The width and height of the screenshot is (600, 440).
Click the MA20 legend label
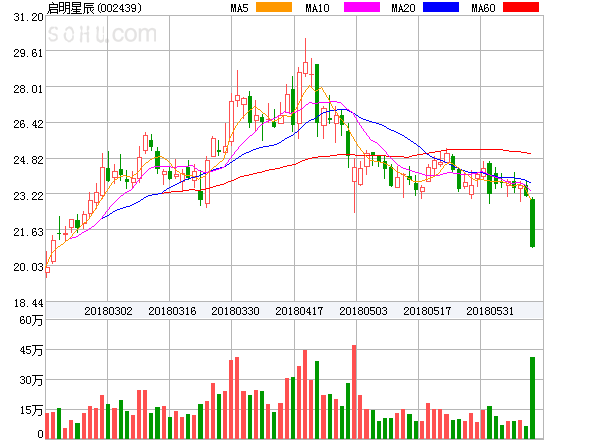tap(403, 8)
